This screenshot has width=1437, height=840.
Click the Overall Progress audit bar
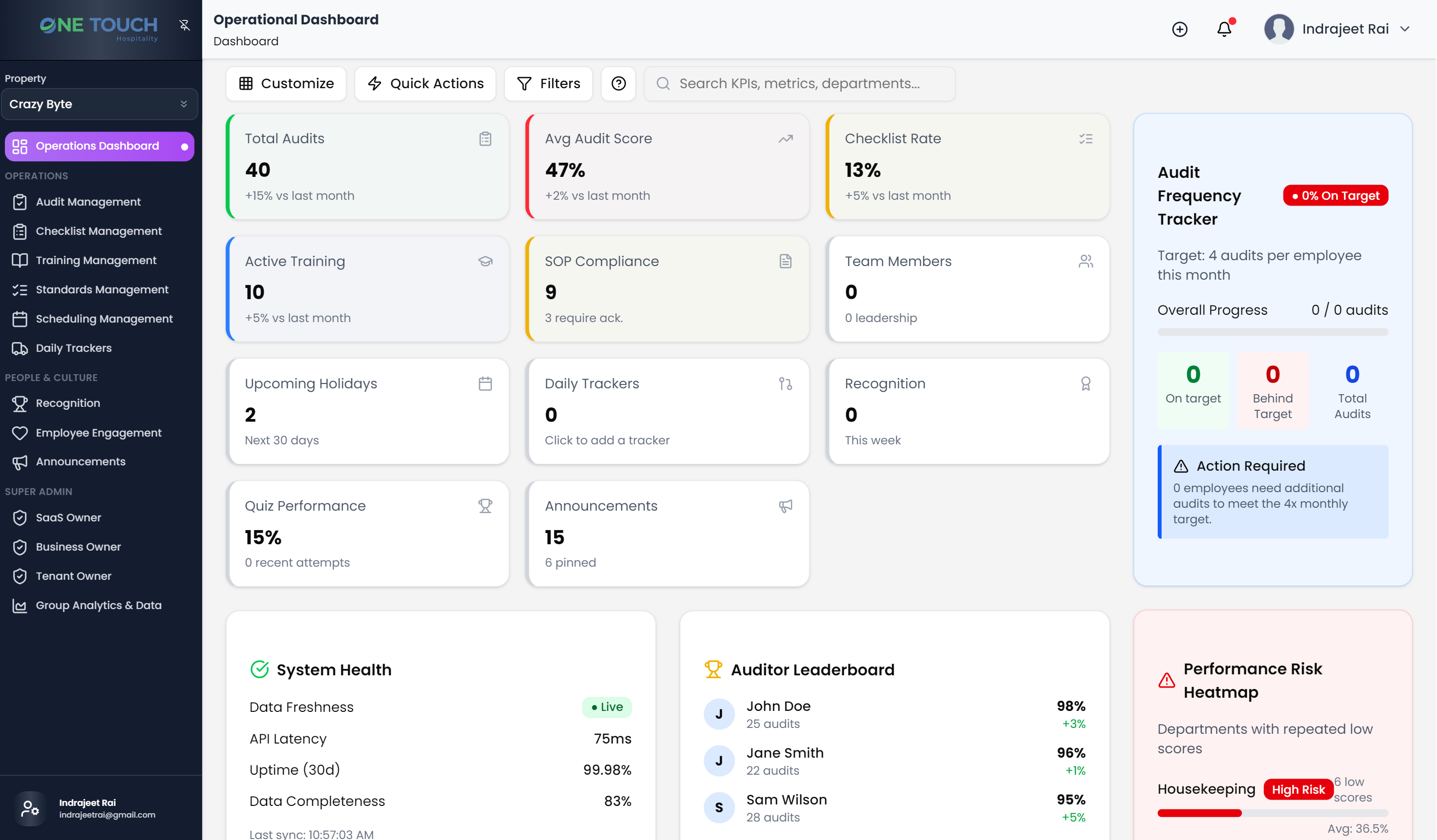(1272, 332)
